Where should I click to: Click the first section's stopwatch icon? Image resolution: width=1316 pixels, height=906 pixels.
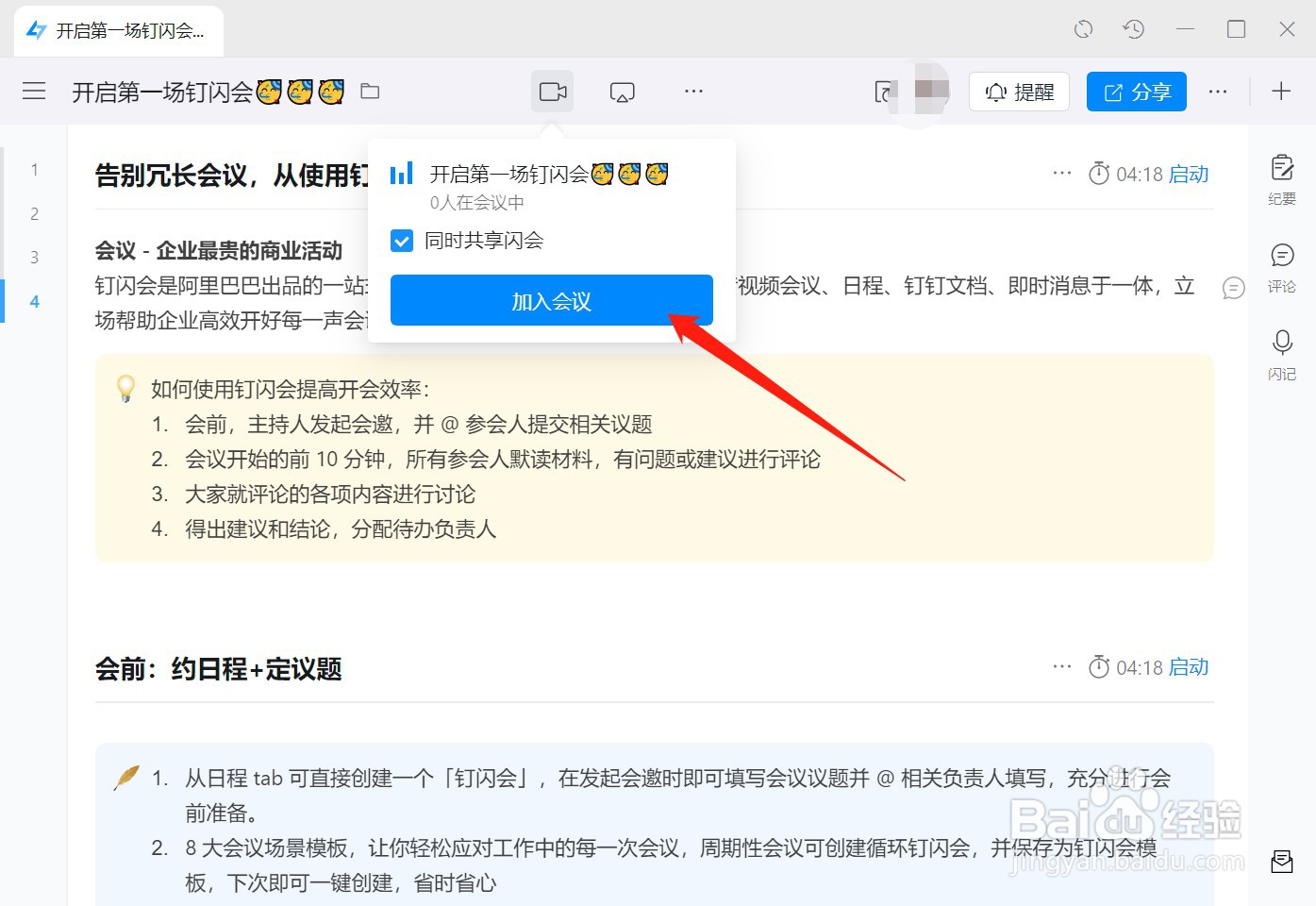(1099, 174)
